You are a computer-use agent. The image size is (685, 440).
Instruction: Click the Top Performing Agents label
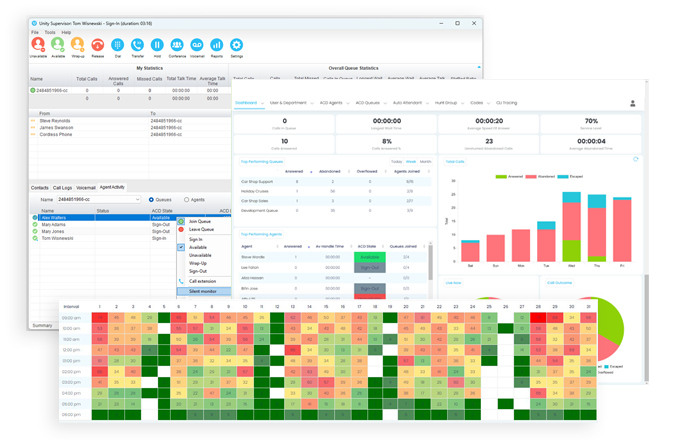261,234
